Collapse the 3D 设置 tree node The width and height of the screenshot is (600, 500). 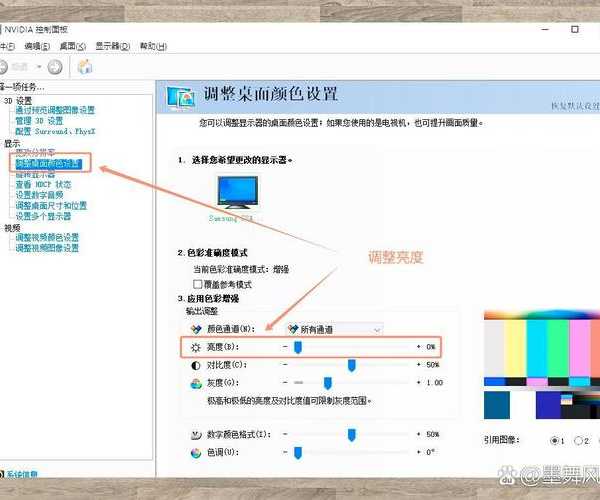(18, 101)
